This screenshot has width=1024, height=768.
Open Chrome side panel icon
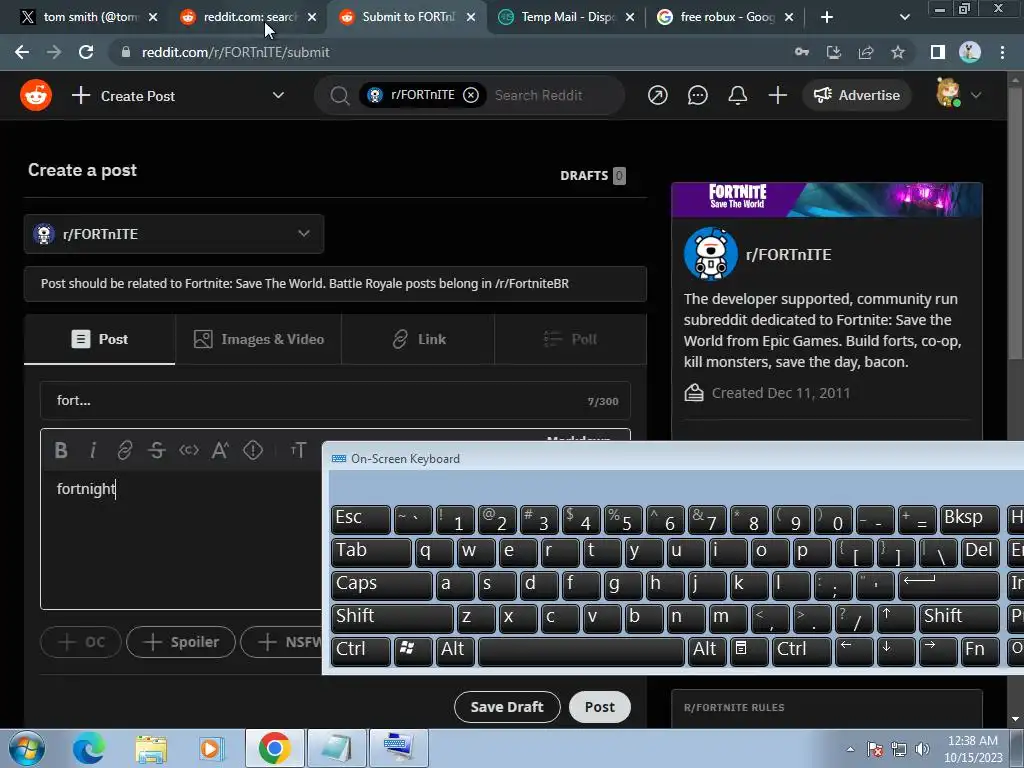[938, 52]
